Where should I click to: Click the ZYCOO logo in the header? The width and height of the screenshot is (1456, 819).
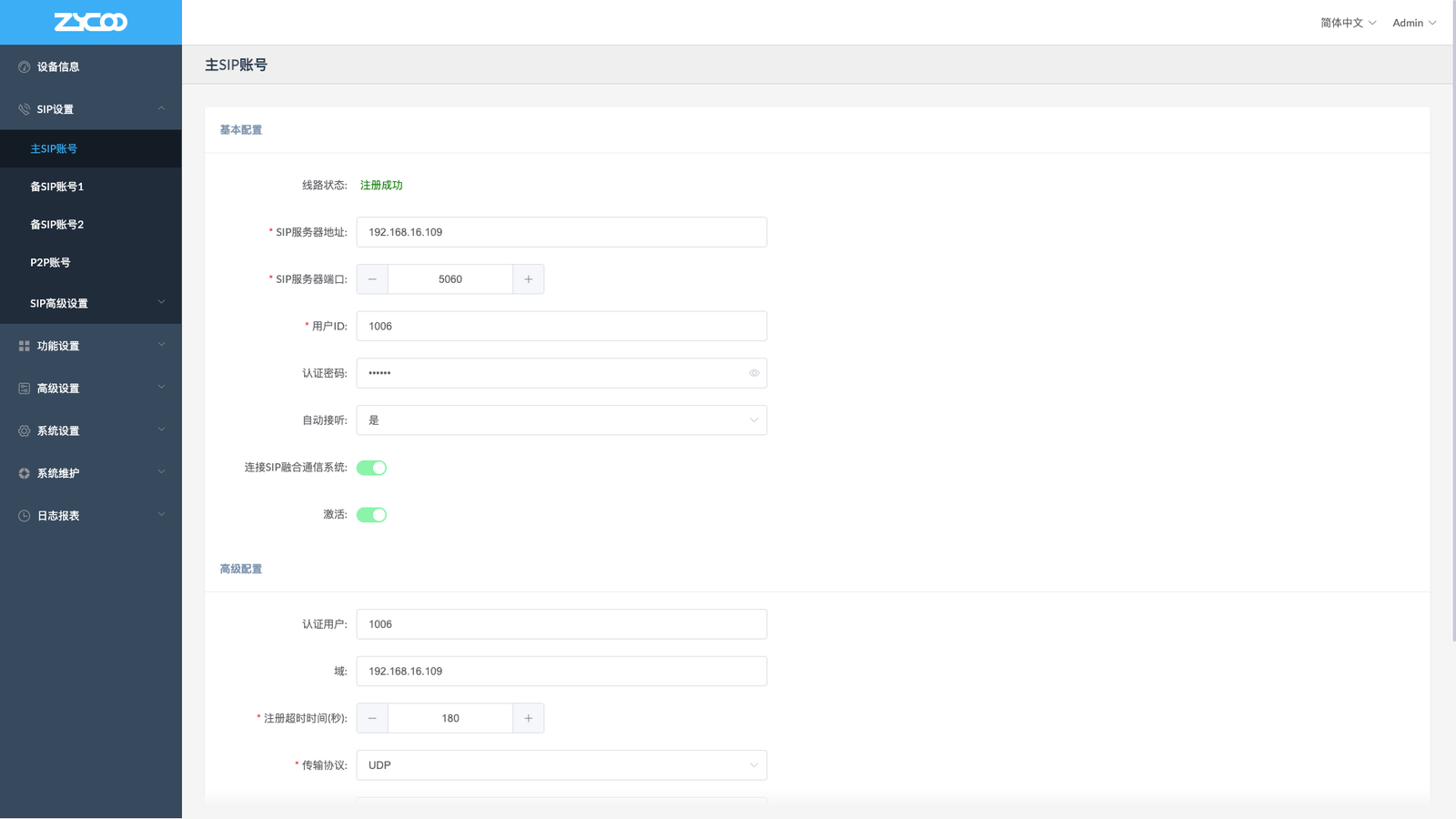point(90,22)
